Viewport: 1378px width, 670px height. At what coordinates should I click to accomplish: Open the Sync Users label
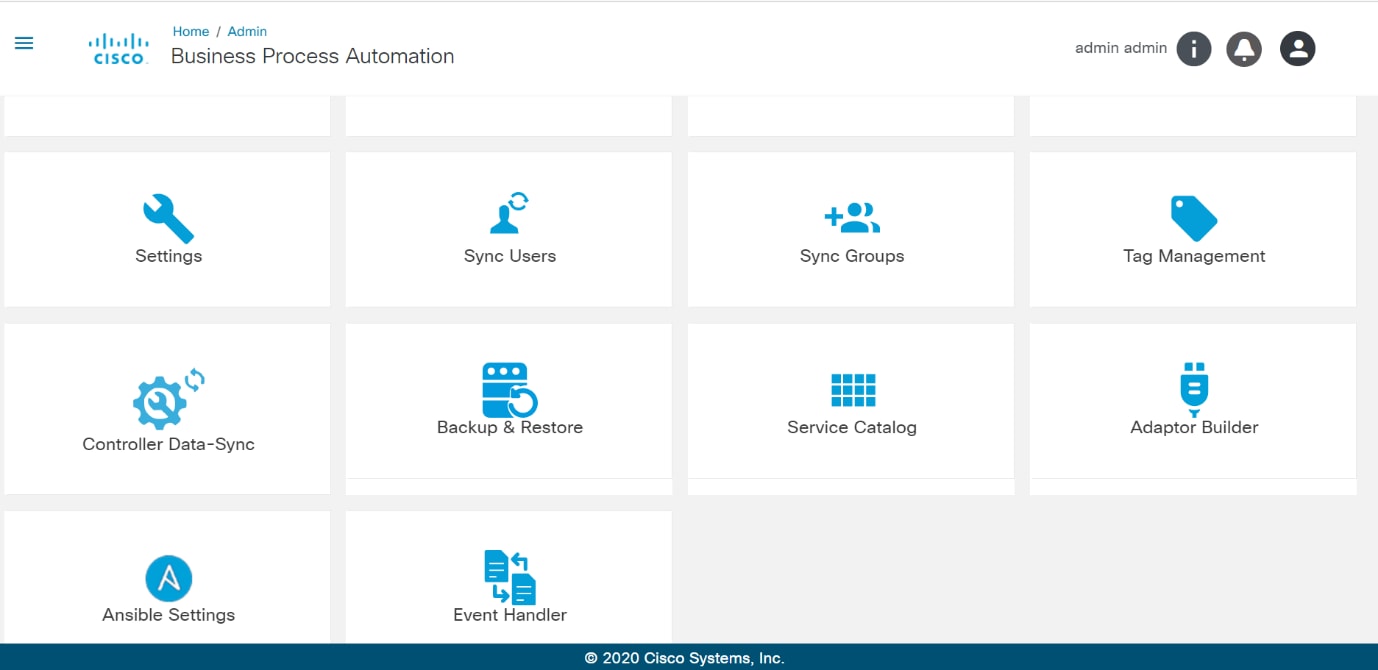tap(510, 256)
